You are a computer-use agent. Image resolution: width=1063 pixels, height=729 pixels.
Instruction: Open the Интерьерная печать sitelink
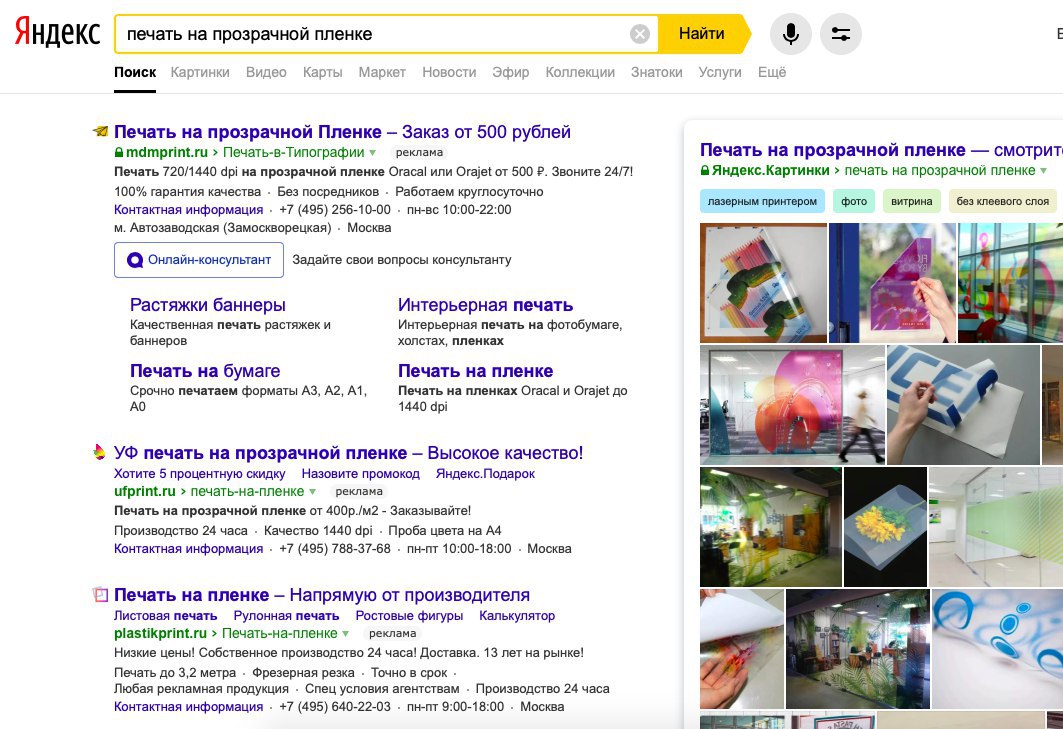[485, 305]
